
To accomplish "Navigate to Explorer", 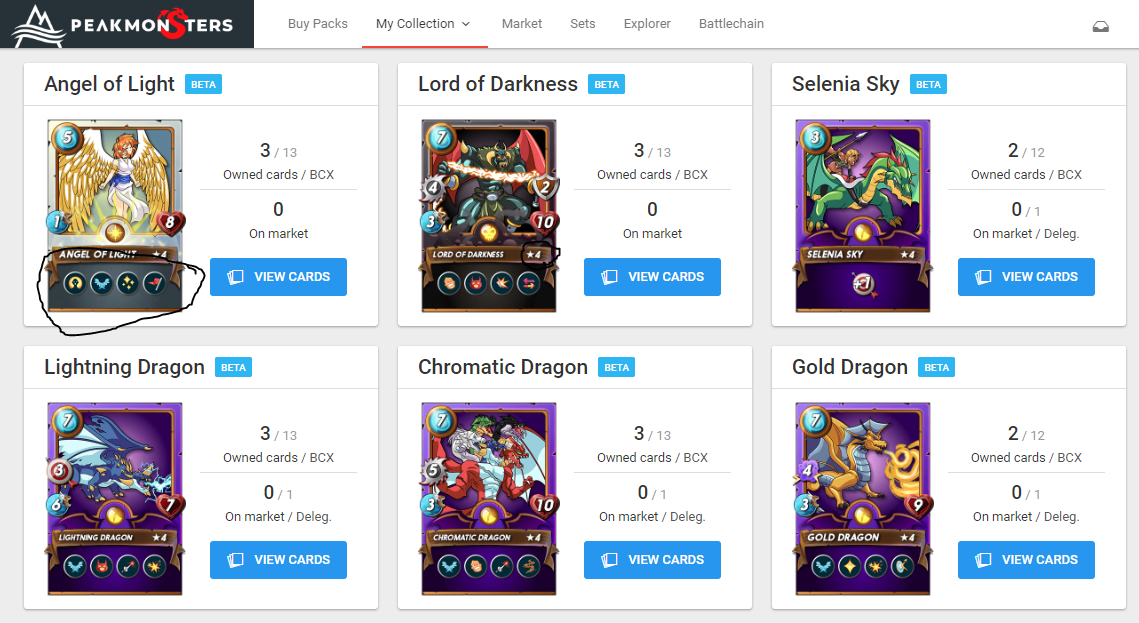I will (647, 24).
